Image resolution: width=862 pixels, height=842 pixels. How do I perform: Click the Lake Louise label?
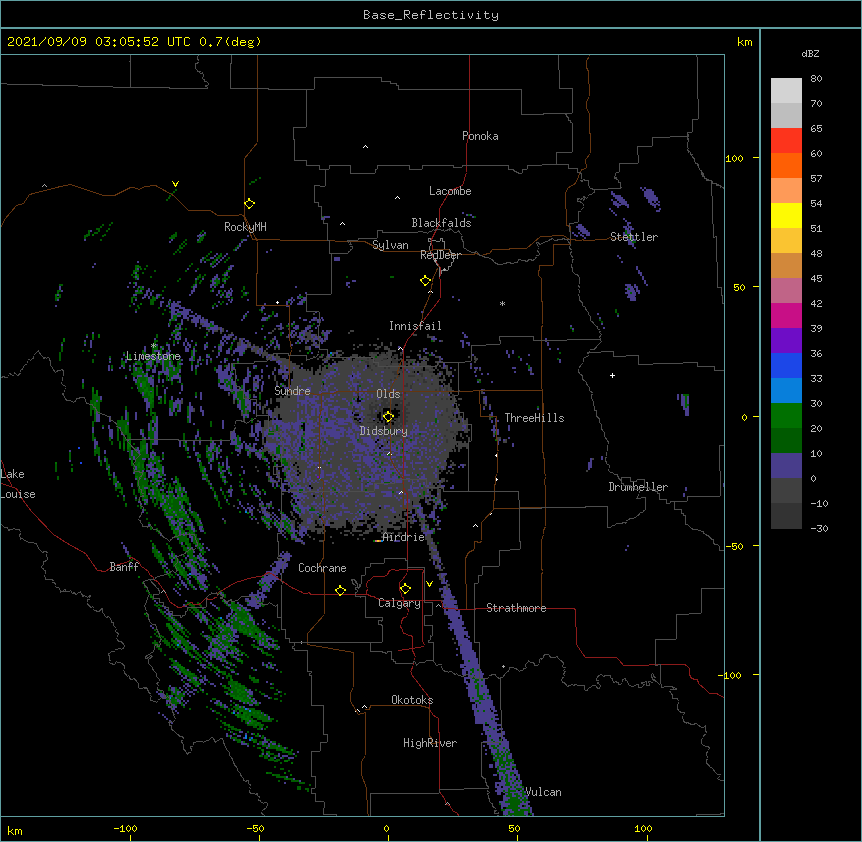point(18,484)
